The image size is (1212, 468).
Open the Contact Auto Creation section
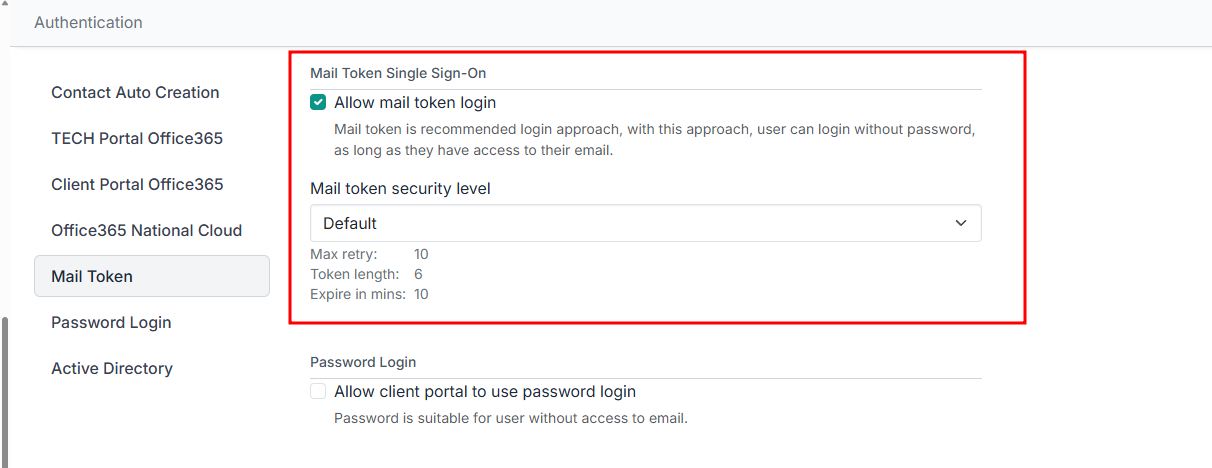point(135,93)
